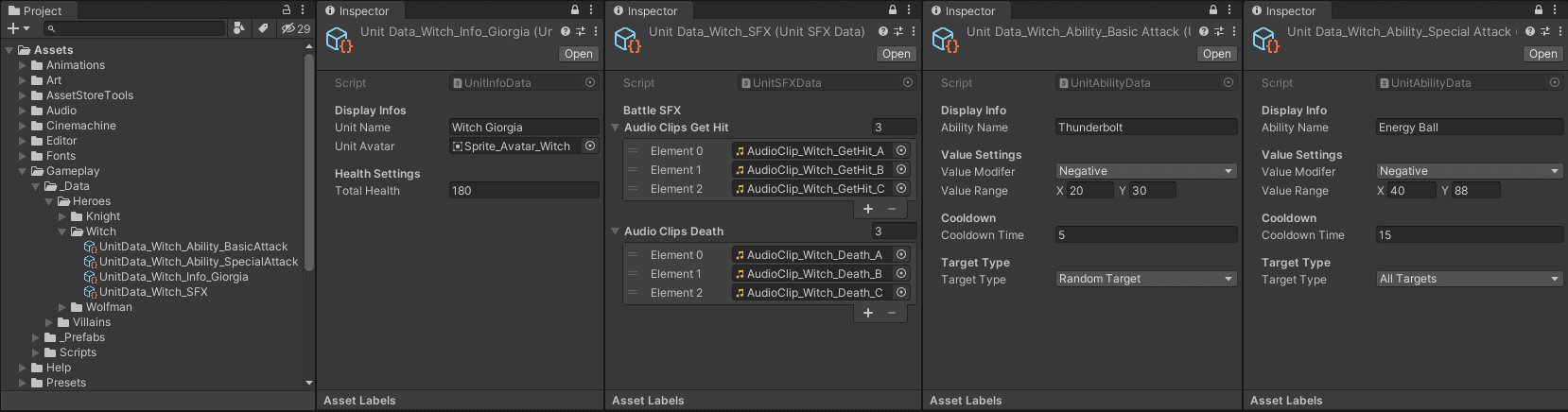Collapse the Audio Clips Death foldout
Image resolution: width=1568 pixels, height=412 pixels.
(x=616, y=232)
